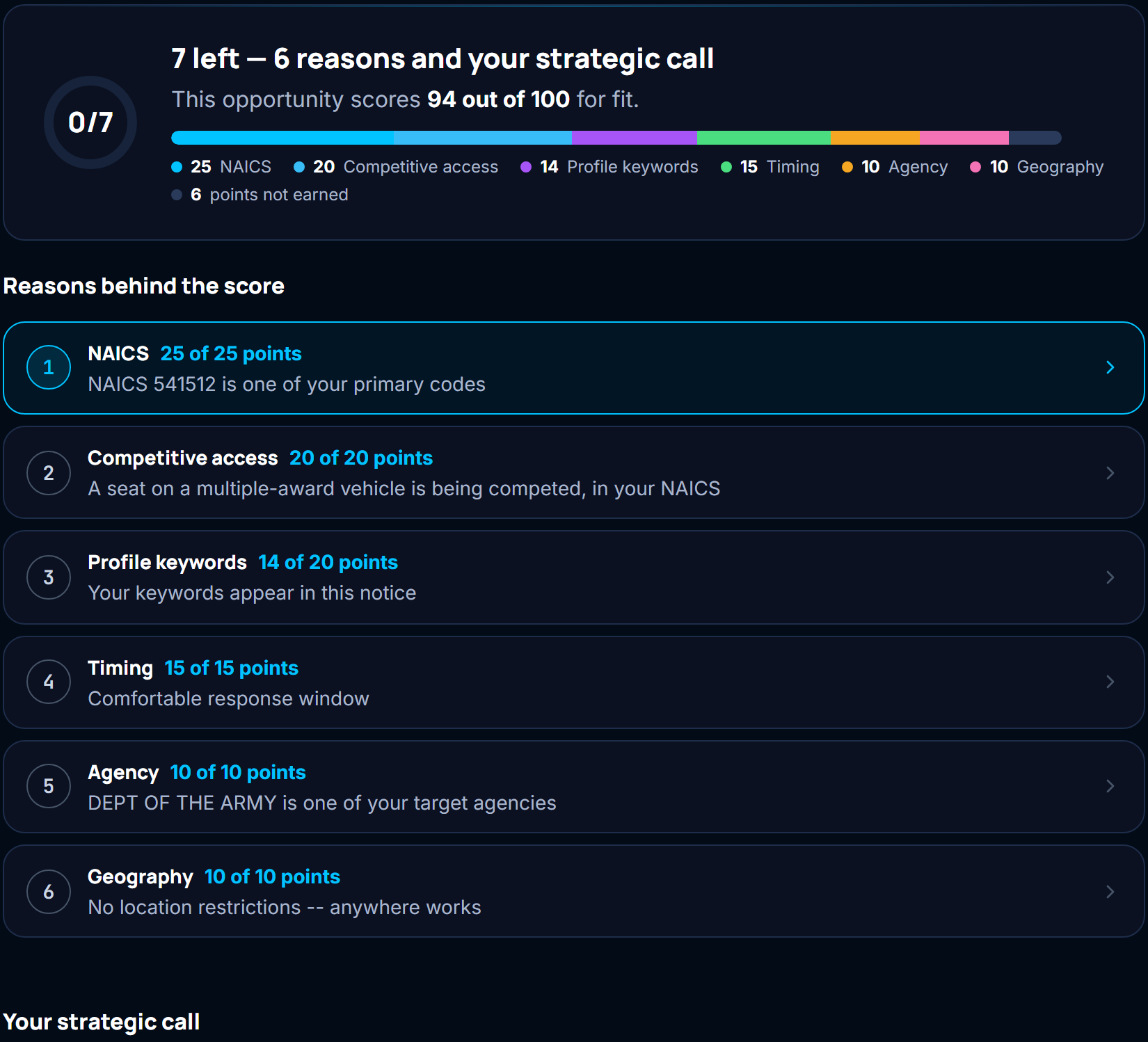1148x1042 pixels.
Task: Click the gray unearned segment of score bar
Action: tap(1035, 138)
